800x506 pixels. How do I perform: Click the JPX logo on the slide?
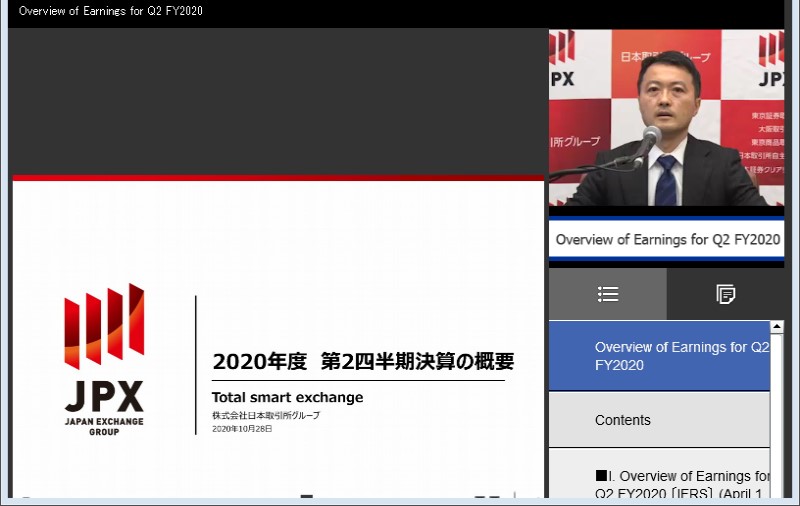click(104, 360)
